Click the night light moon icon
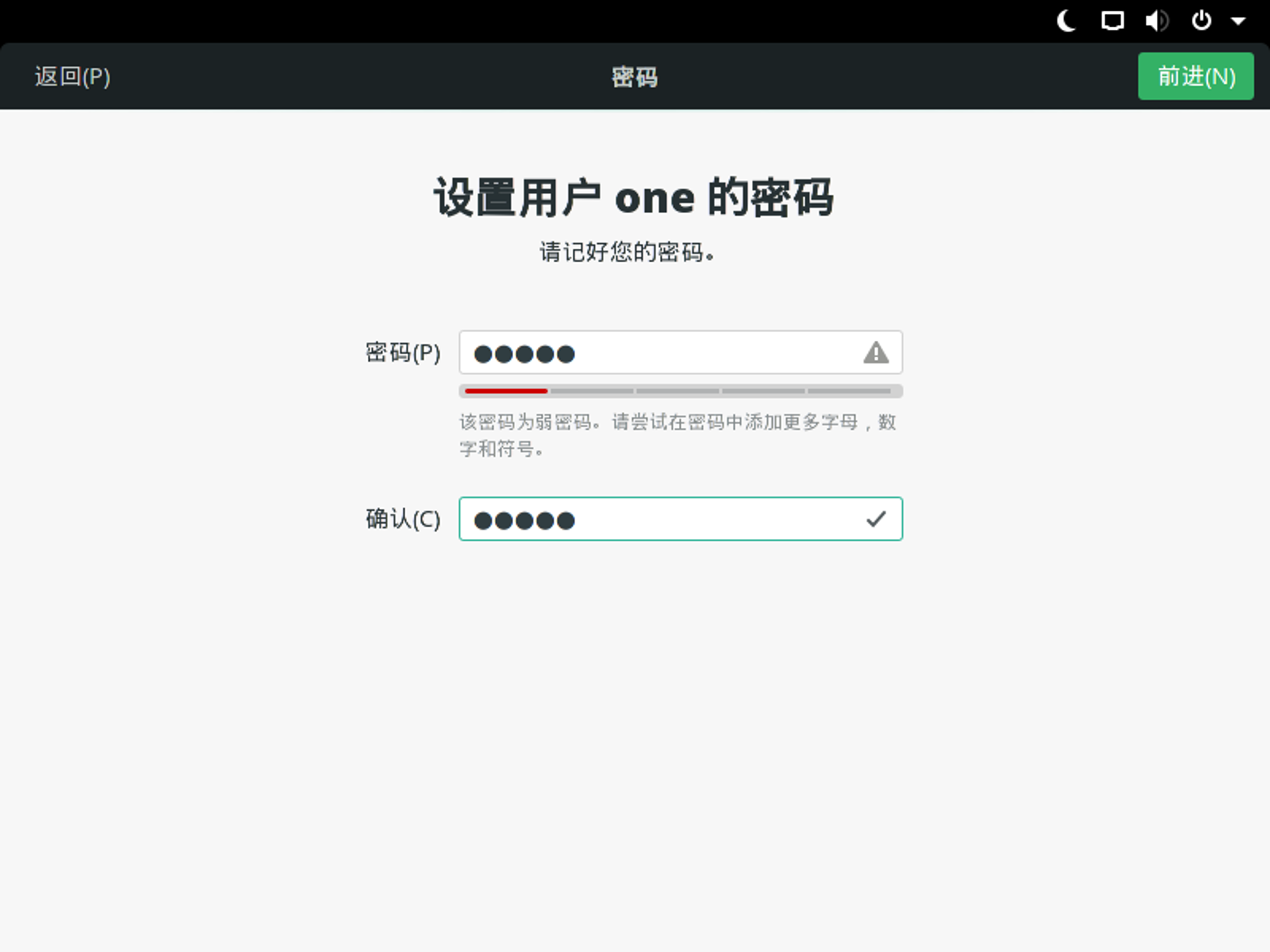 [x=1066, y=21]
